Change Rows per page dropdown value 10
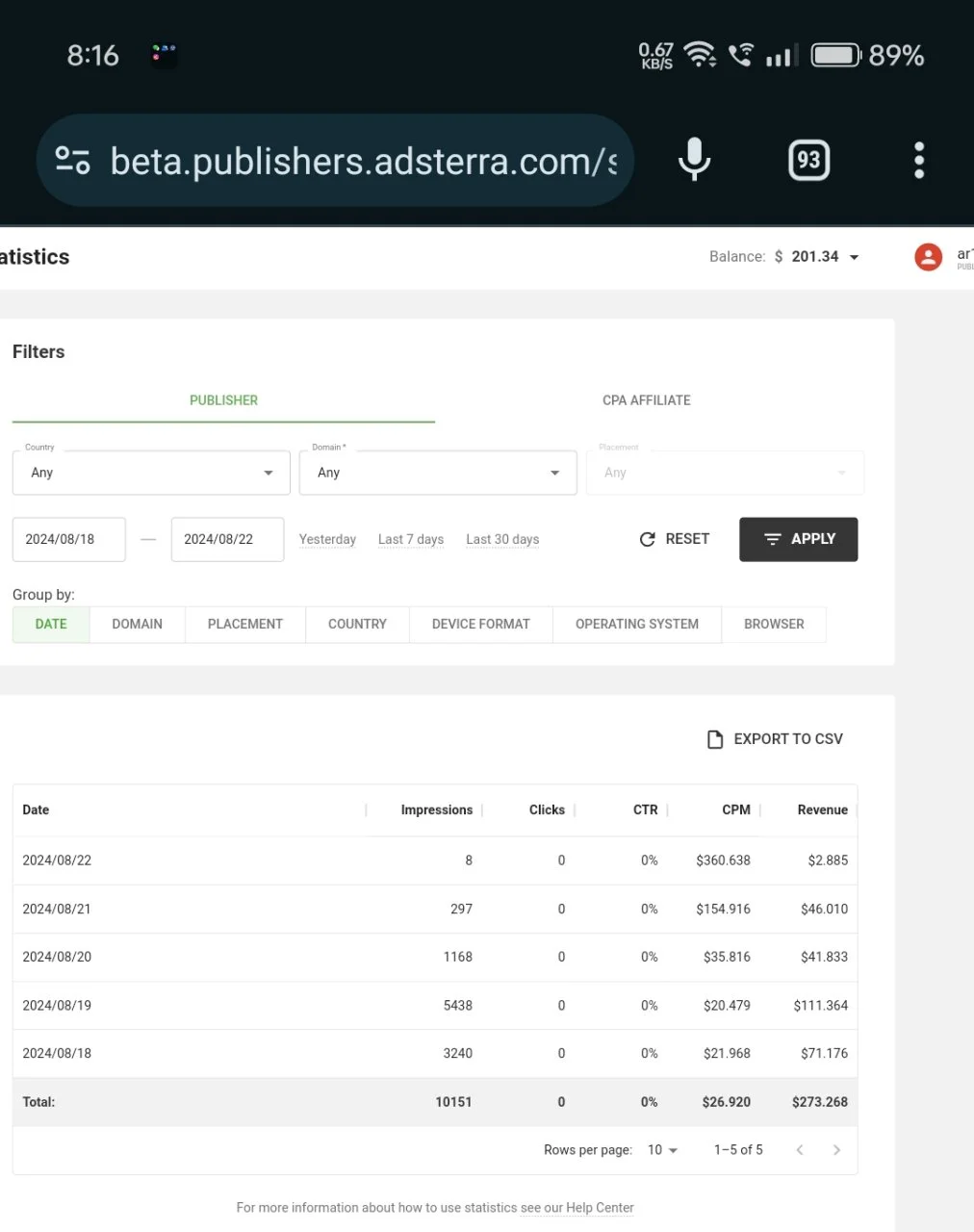Screen dimensions: 974x1232 (662, 1150)
